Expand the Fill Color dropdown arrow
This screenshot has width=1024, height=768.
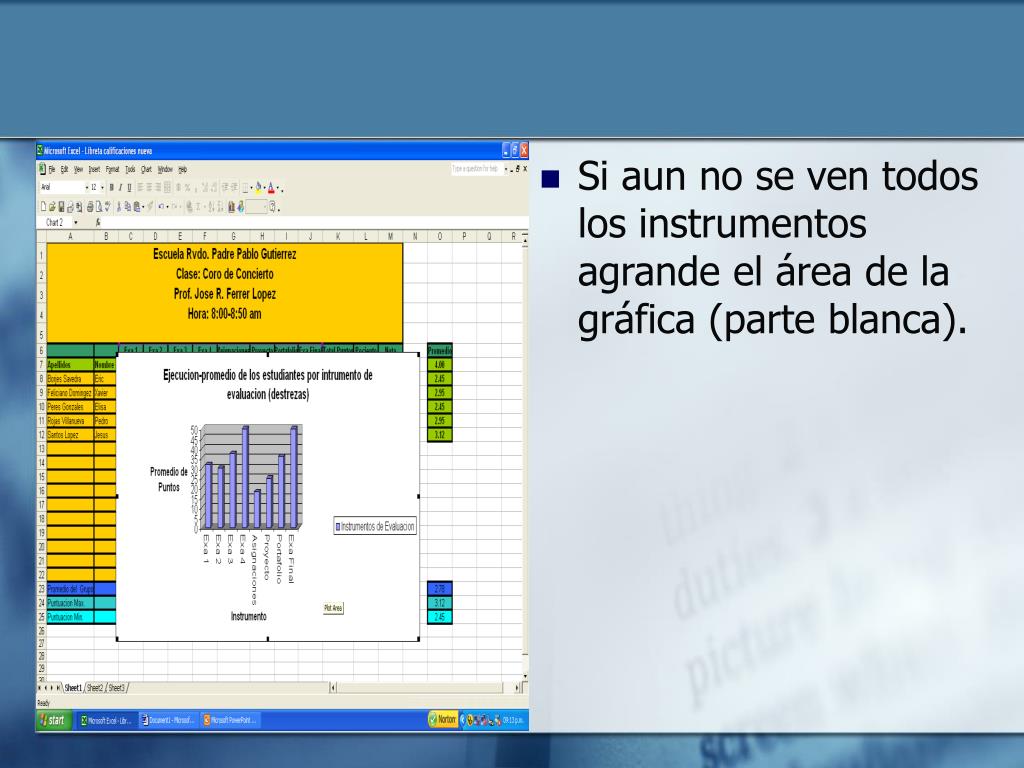click(264, 188)
